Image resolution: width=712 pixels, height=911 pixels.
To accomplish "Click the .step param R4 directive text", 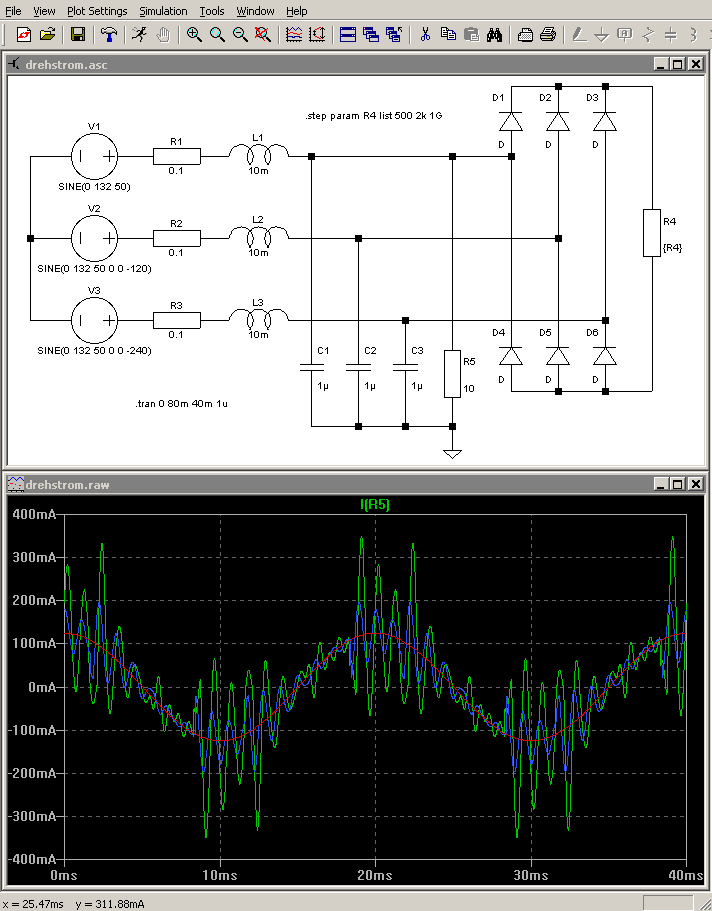I will point(373,116).
